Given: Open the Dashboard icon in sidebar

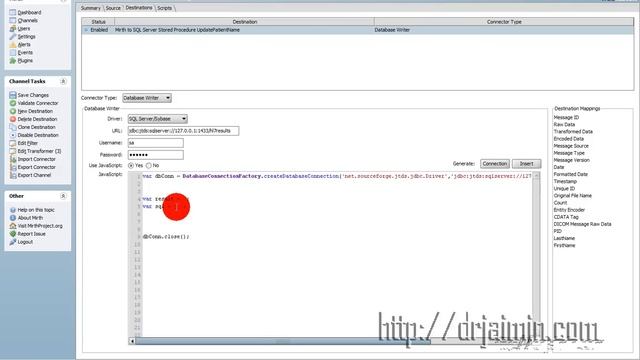Looking at the screenshot, I should click(x=13, y=13).
